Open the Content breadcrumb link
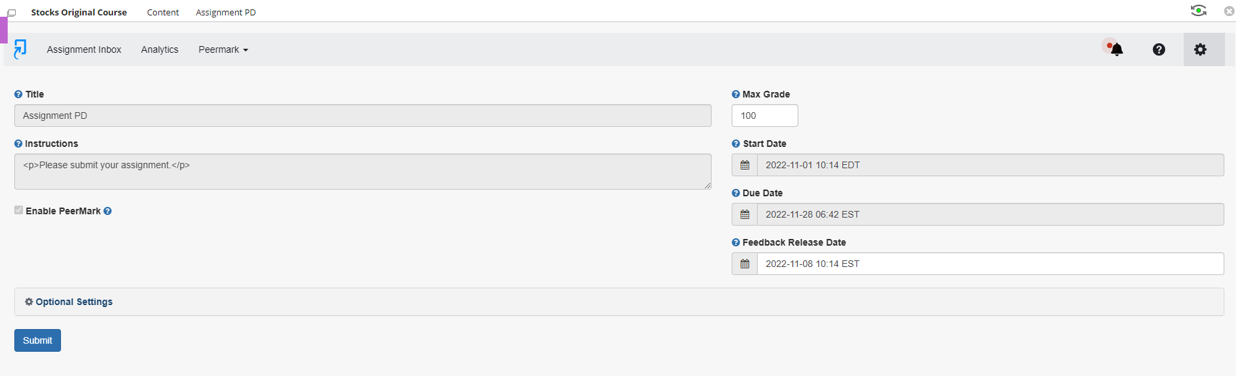The width and height of the screenshot is (1236, 376). point(163,12)
